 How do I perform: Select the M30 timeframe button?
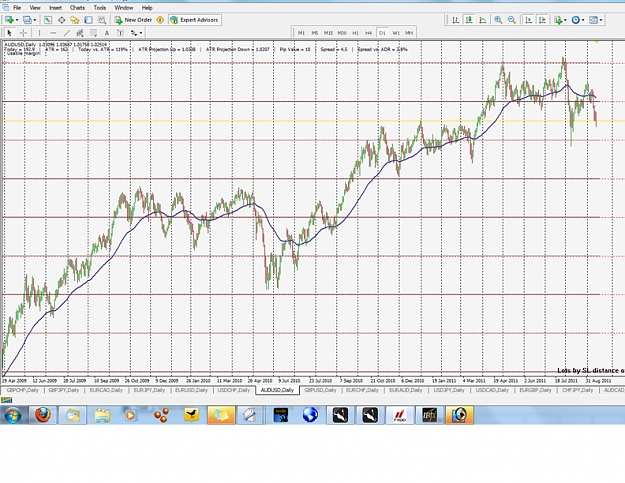[342, 33]
